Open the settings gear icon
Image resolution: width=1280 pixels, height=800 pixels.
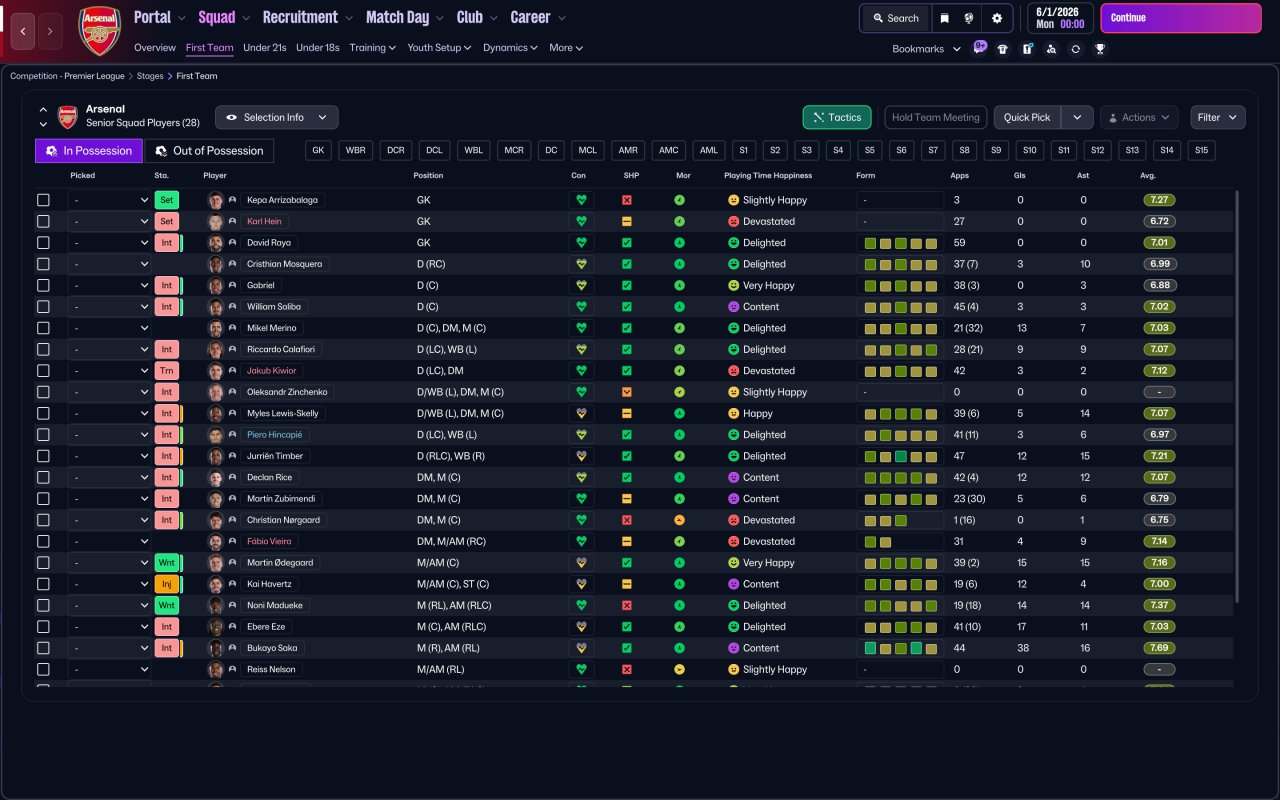tap(996, 18)
